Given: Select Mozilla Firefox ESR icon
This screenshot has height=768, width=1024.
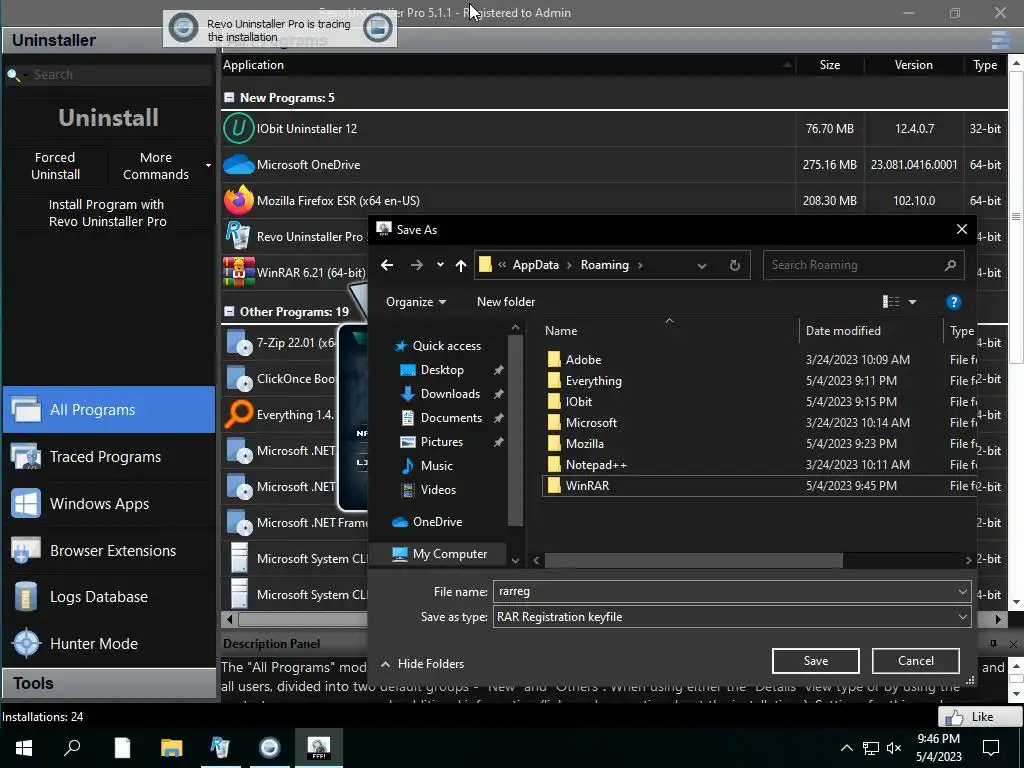Looking at the screenshot, I should point(238,200).
